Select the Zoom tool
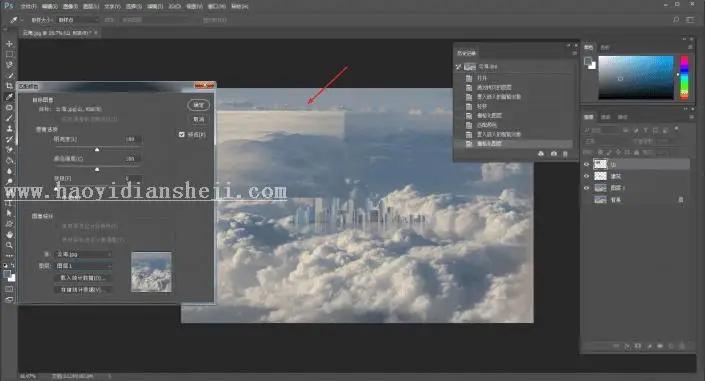Screen dimensions: 705x381 [x=9, y=245]
